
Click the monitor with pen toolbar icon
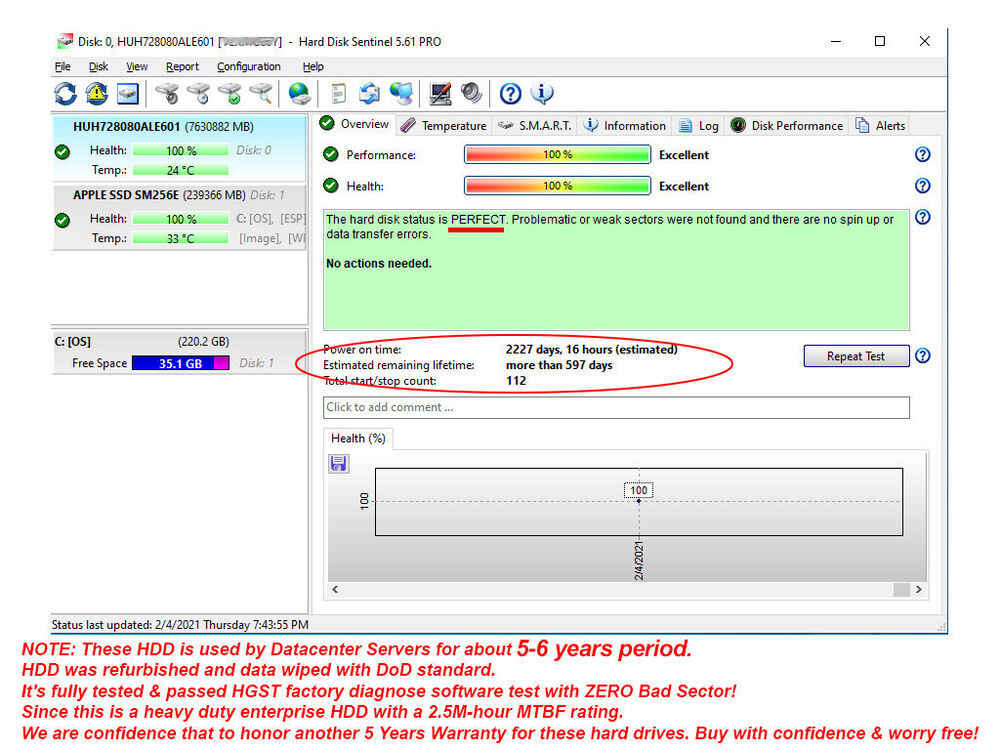tap(440, 94)
